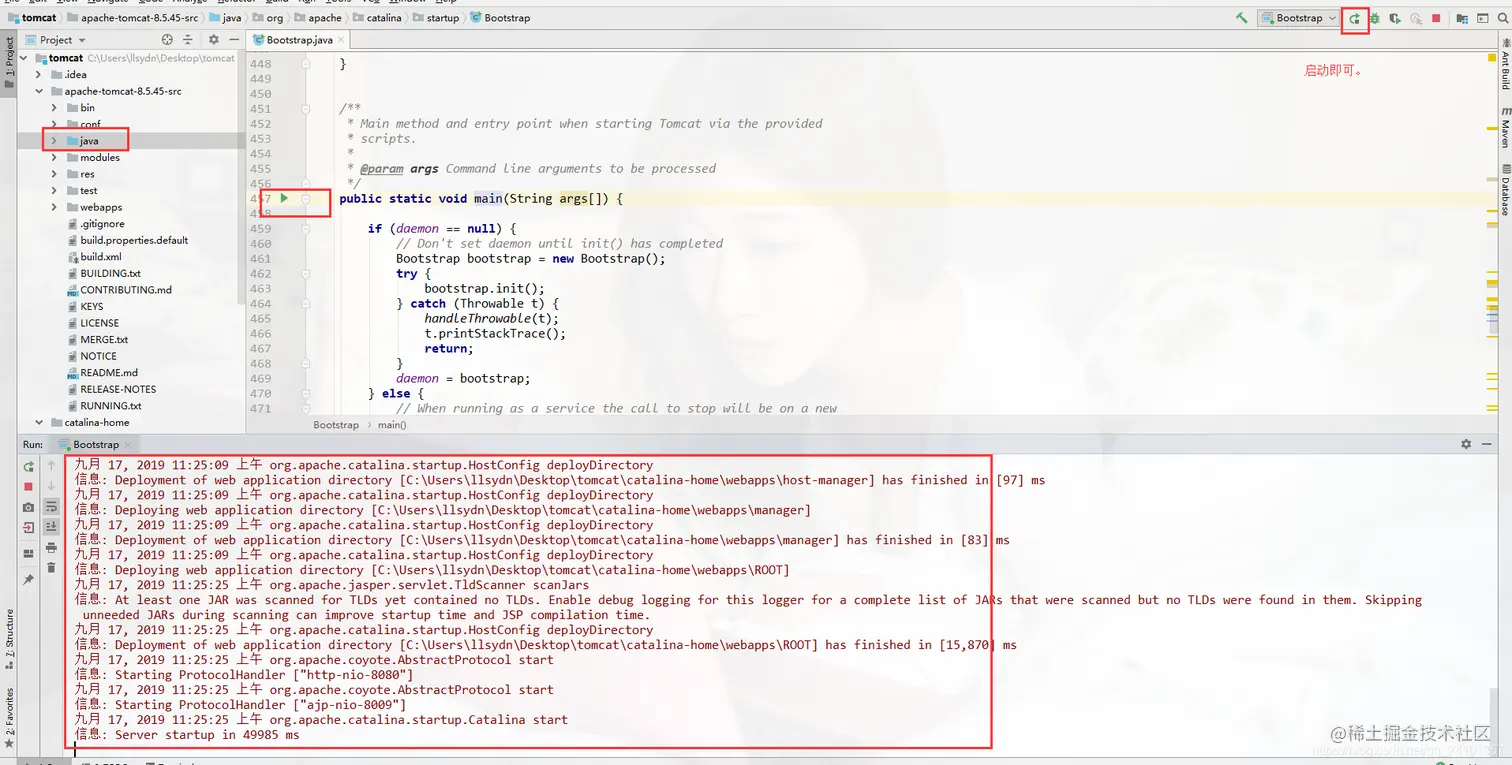Open Search Everywhere magnifier icon

pos(1503,18)
